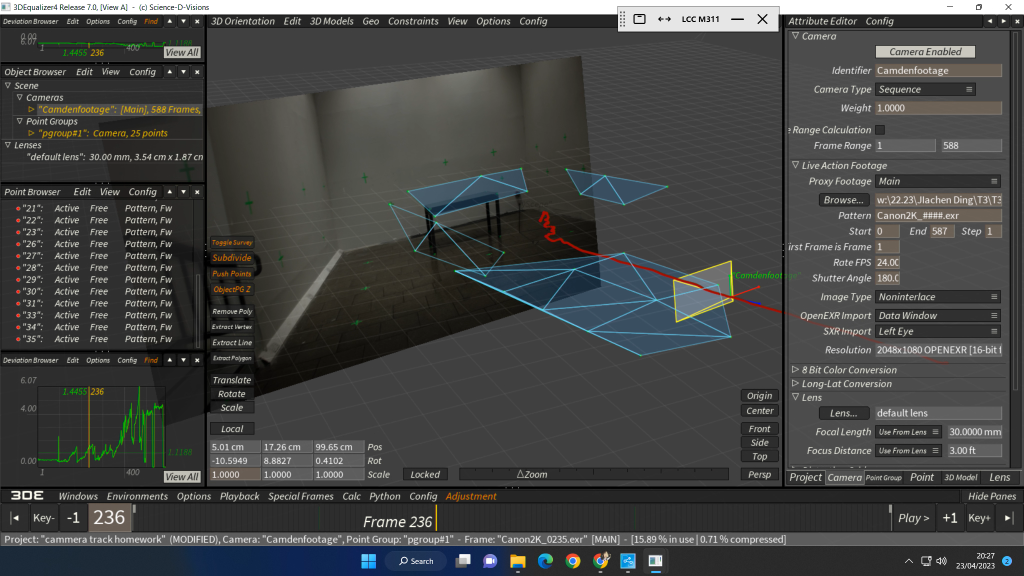Image resolution: width=1024 pixels, height=576 pixels.
Task: Expand the 8 Bit Color Conversion section
Action: tap(796, 370)
